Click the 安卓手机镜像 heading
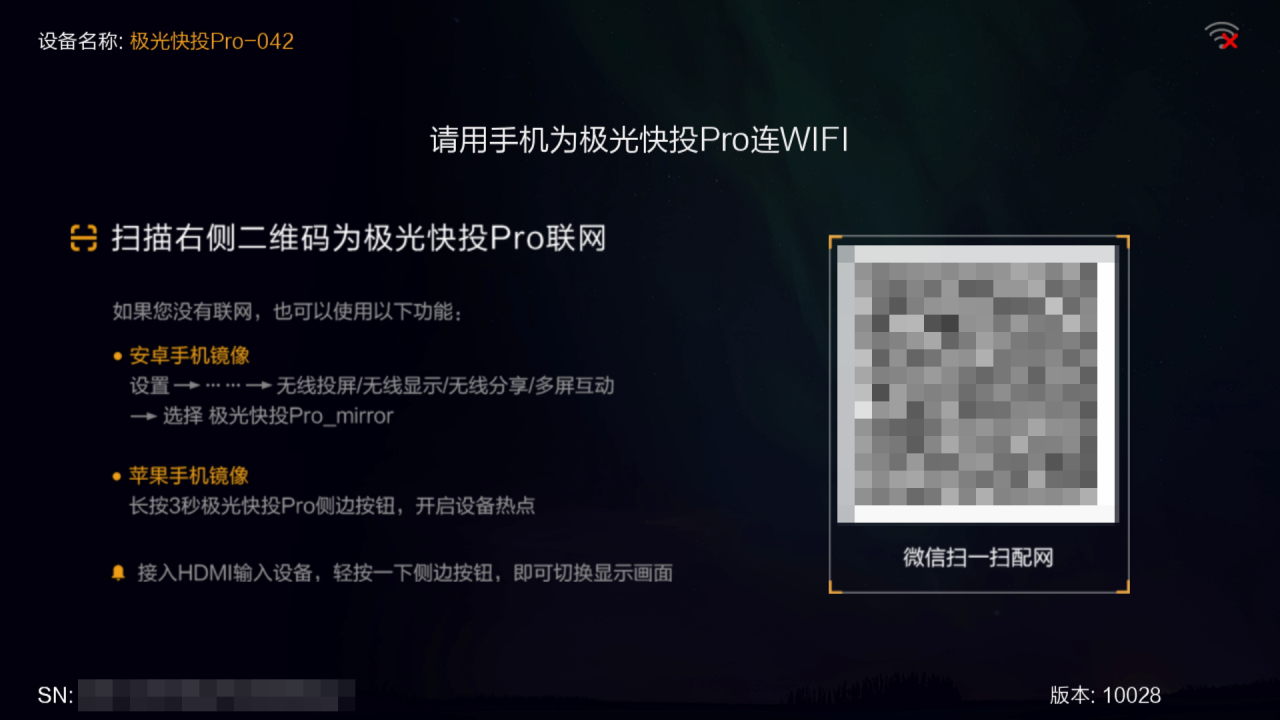The width and height of the screenshot is (1280, 720). [189, 356]
